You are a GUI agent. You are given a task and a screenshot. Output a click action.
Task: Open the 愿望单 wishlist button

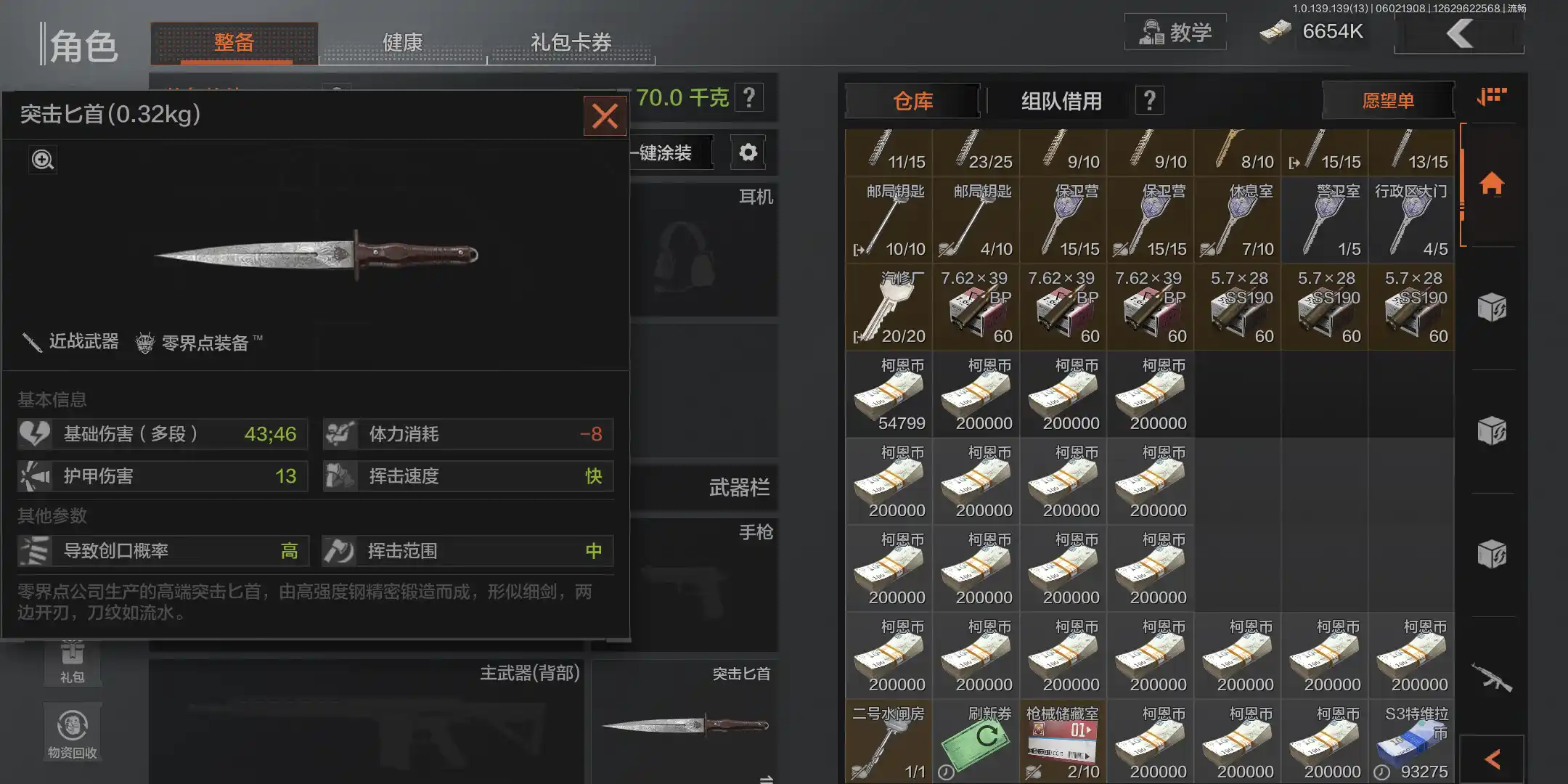click(x=1388, y=100)
